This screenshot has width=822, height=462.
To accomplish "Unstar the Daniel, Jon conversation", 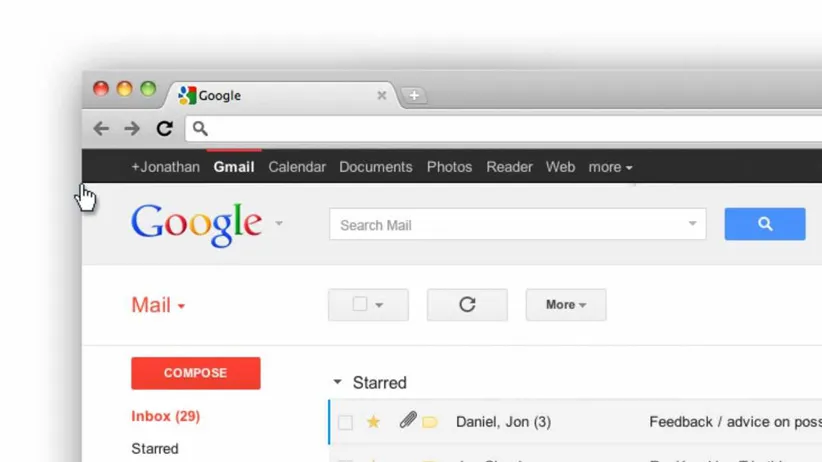I will tap(373, 422).
